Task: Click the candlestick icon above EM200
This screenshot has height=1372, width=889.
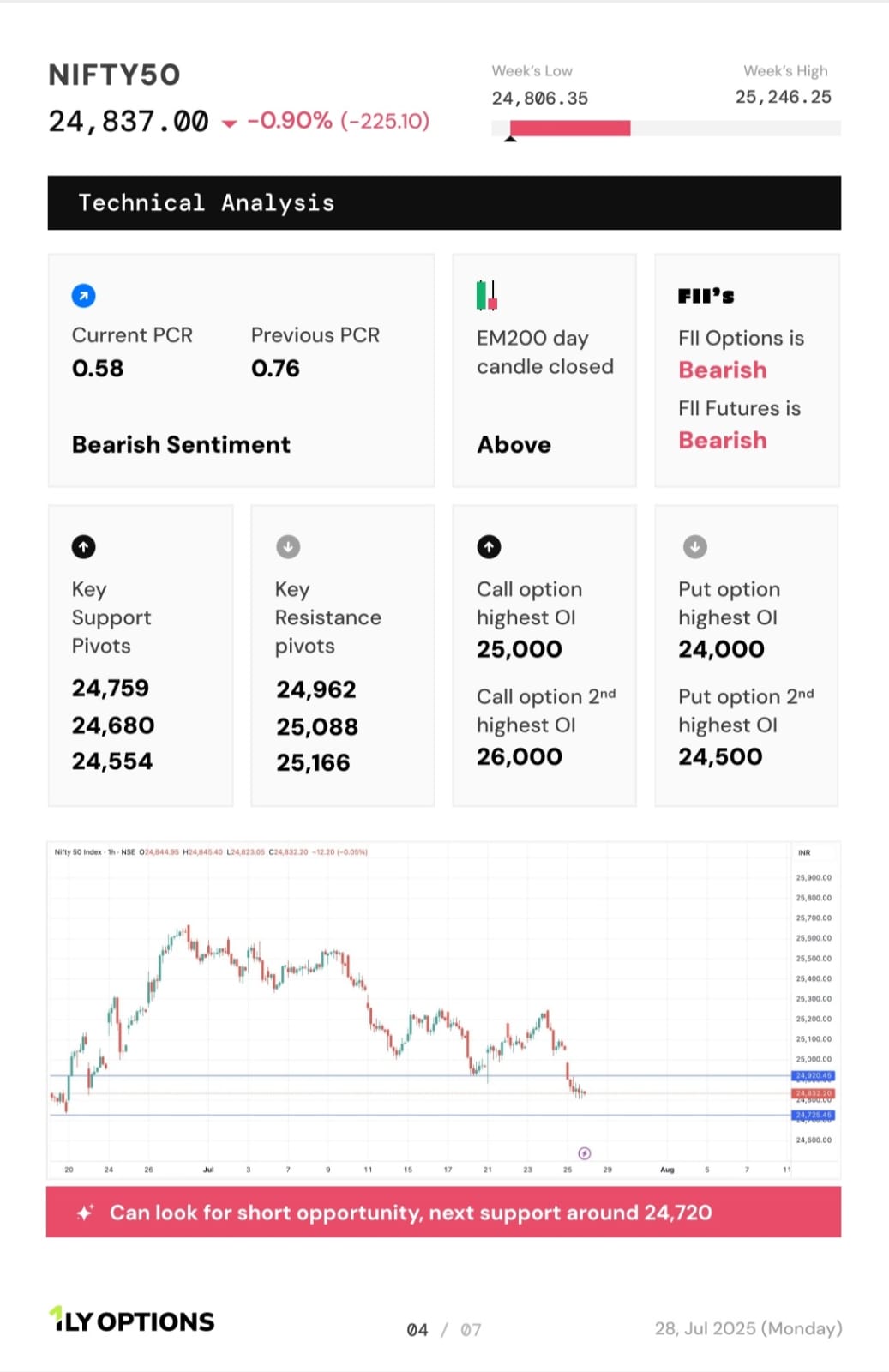Action: 487,295
